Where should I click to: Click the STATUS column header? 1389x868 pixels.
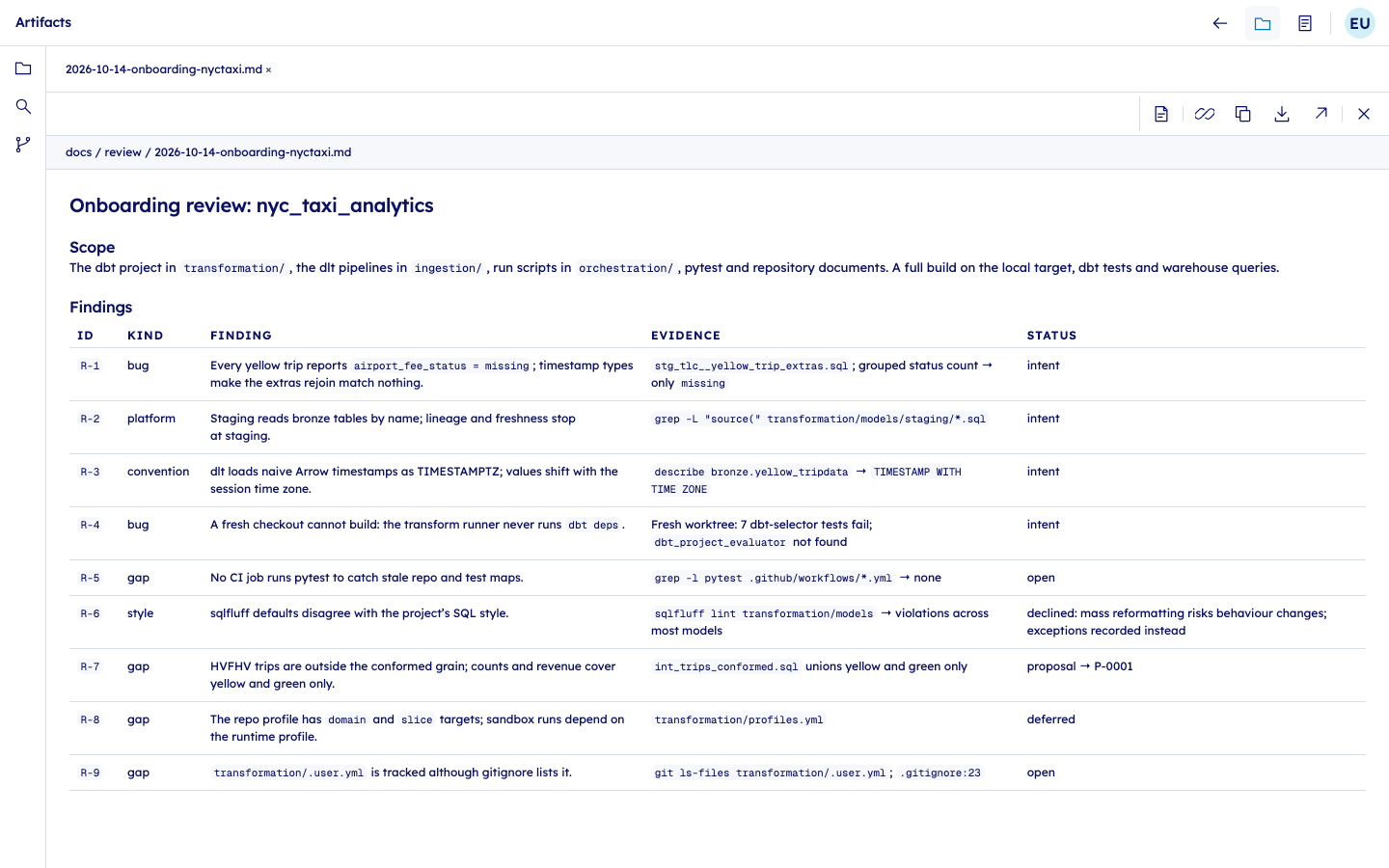[1051, 336]
